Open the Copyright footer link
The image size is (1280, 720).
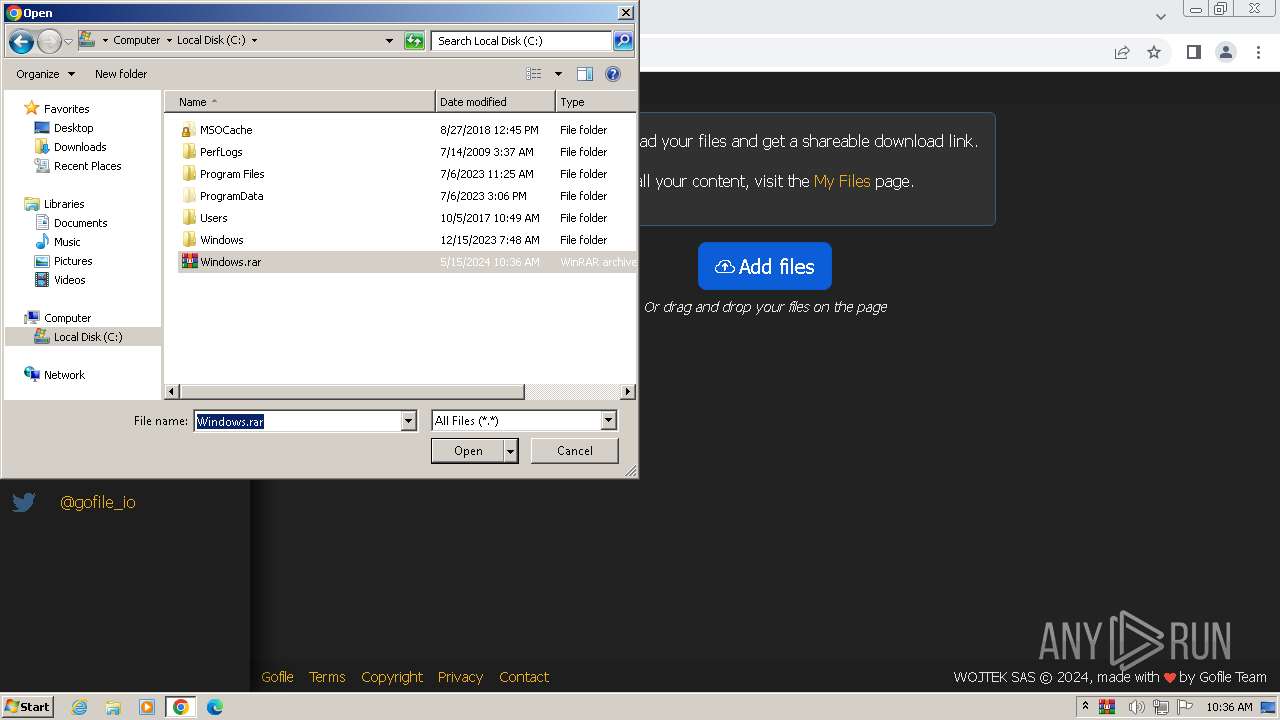(392, 677)
